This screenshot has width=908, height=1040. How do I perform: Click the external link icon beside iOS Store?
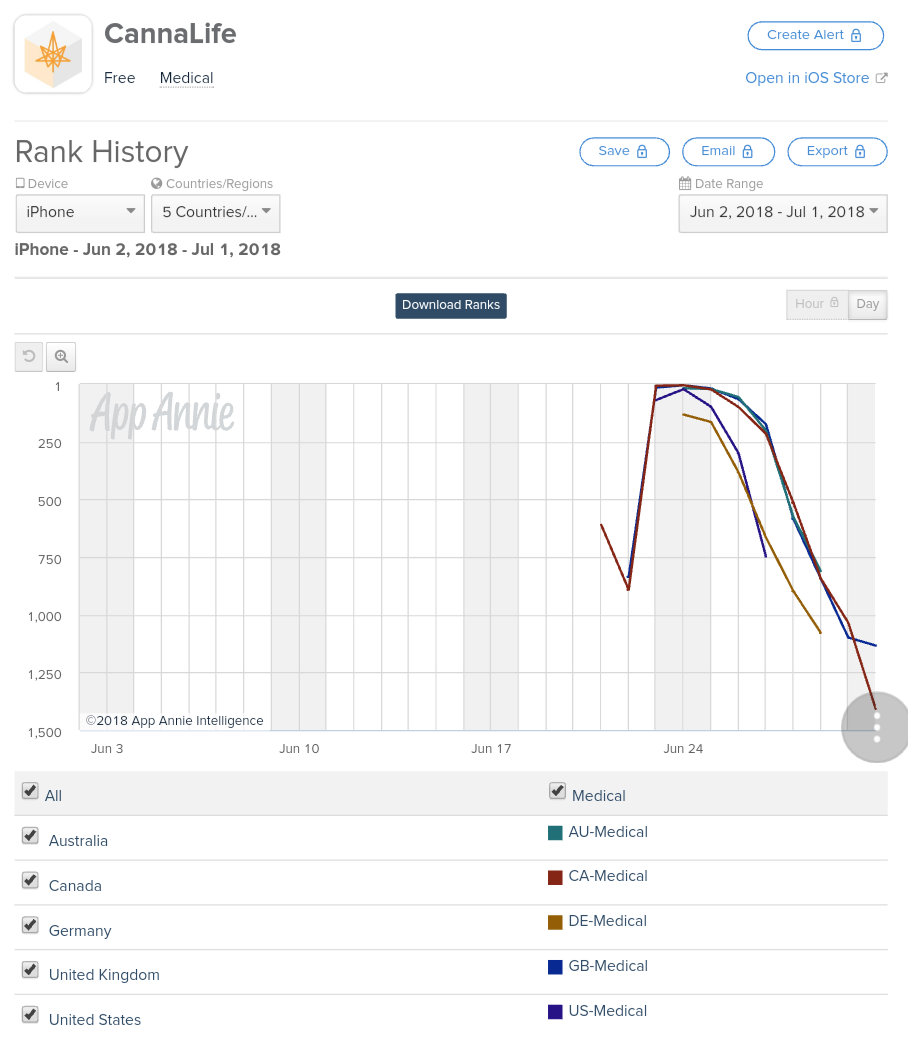(x=882, y=78)
